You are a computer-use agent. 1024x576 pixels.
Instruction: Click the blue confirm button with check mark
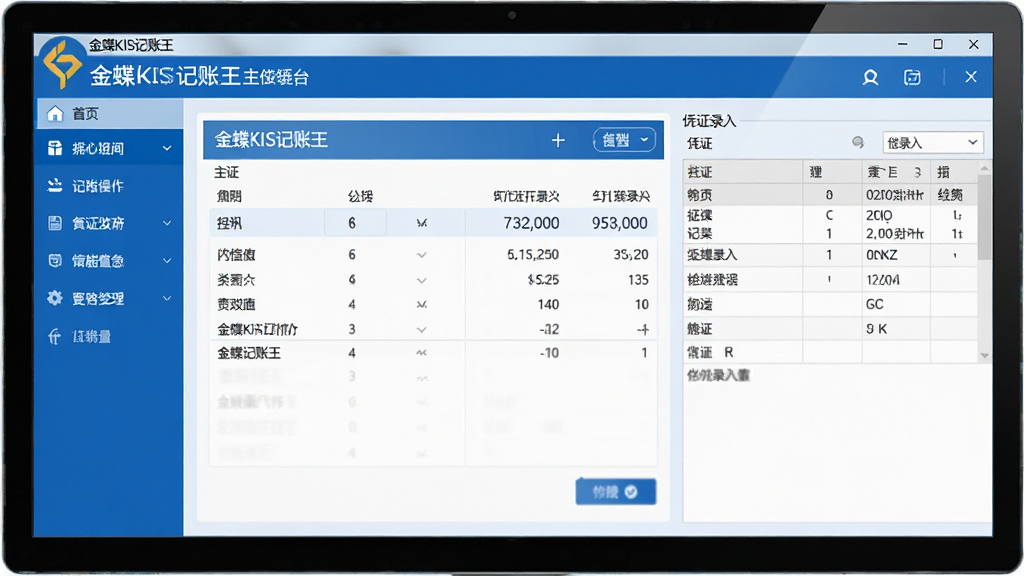(x=615, y=492)
